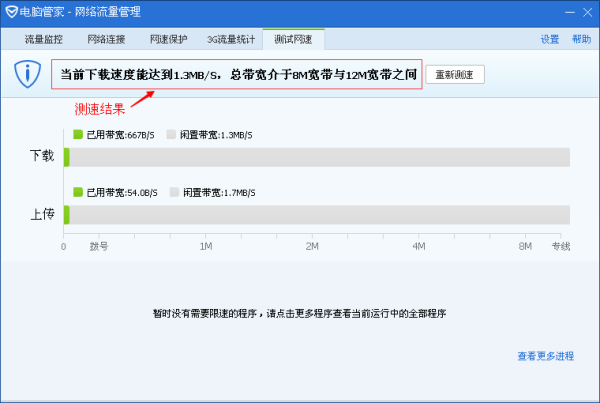Click the 拨号 axis label
Viewport: 600px width, 403px height.
click(99, 246)
